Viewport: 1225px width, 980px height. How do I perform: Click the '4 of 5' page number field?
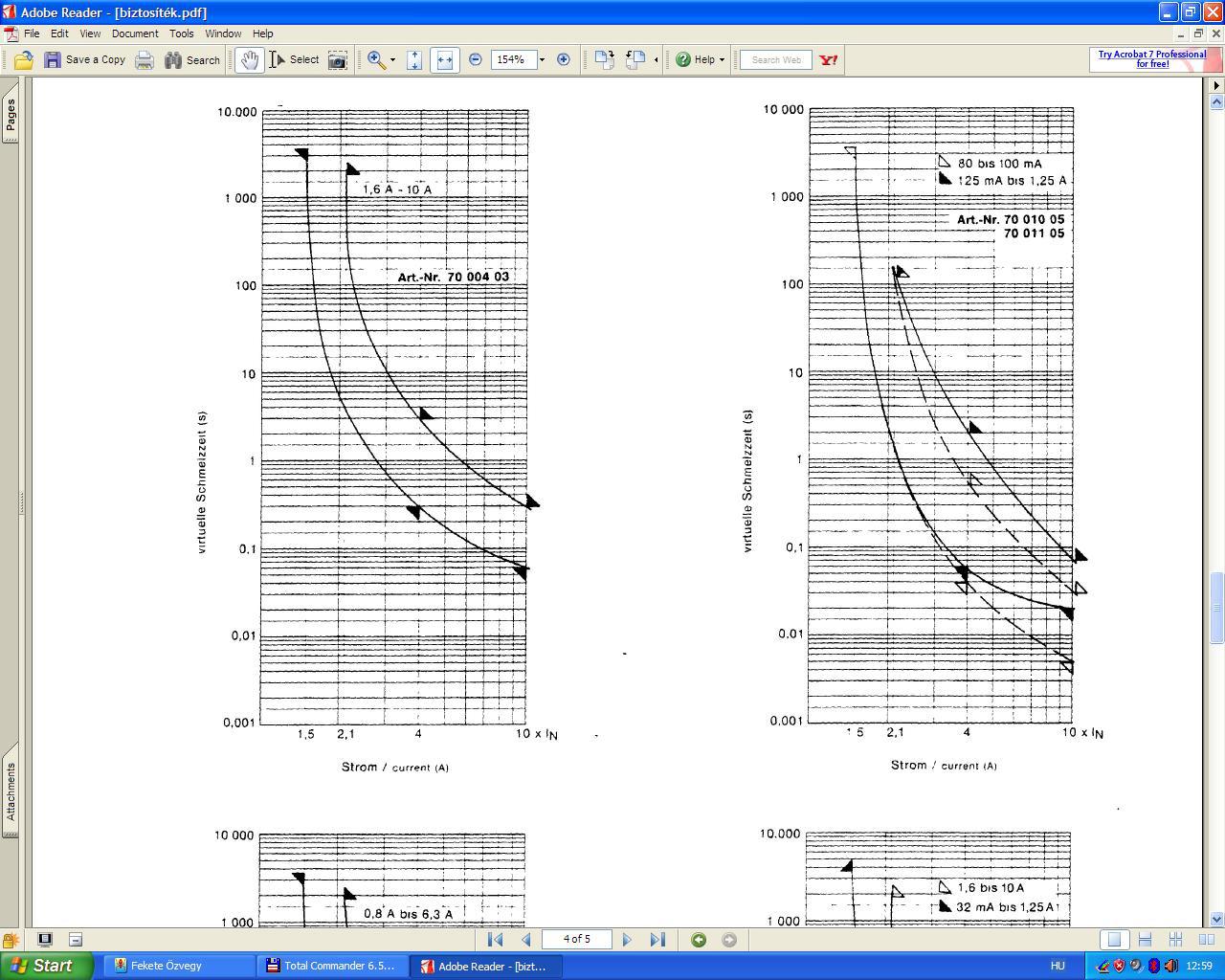[x=576, y=940]
